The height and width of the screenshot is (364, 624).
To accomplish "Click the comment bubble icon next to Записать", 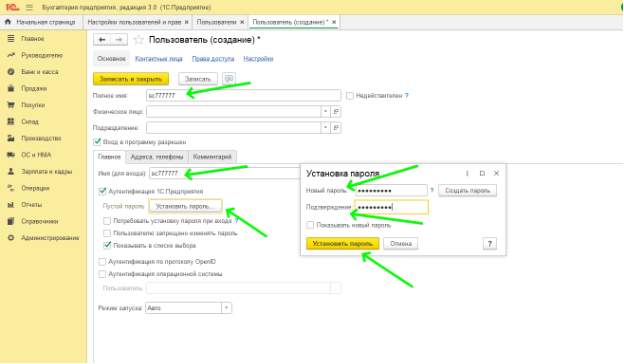I will [x=229, y=79].
